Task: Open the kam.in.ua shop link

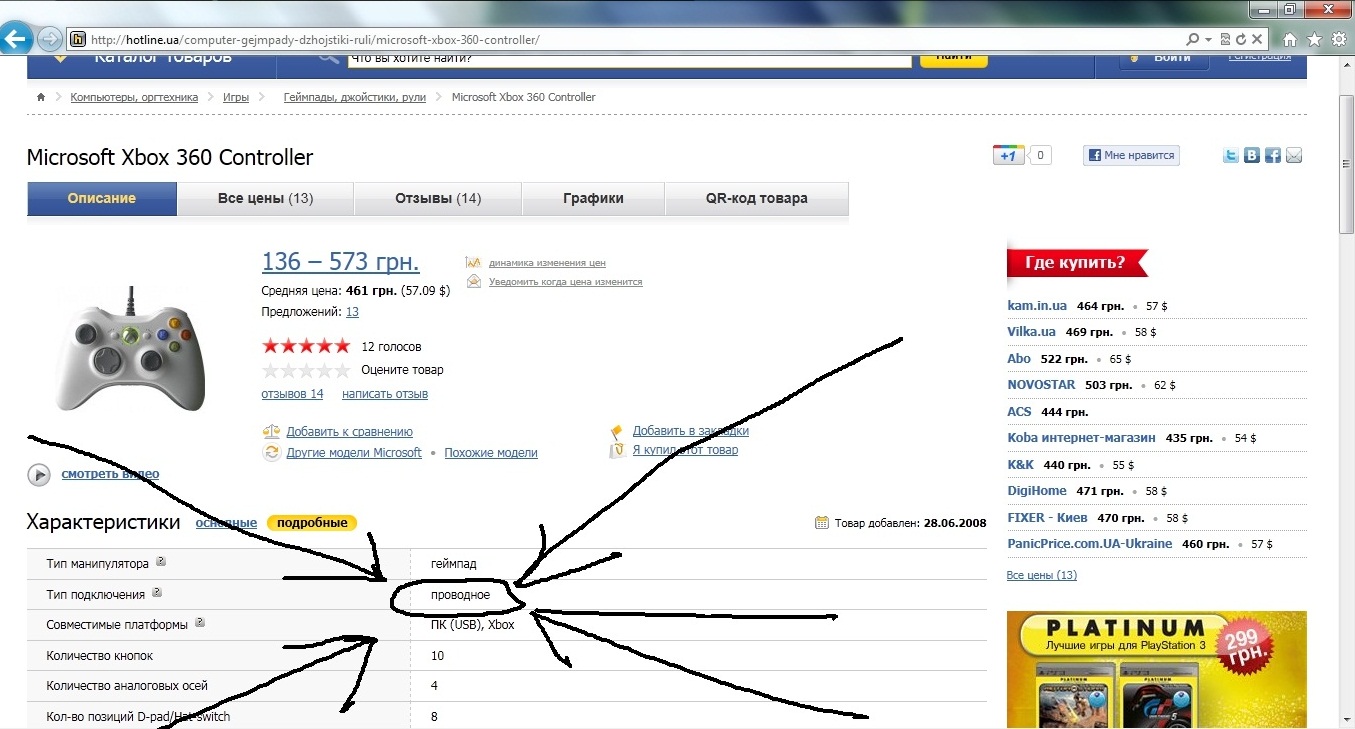Action: [x=1037, y=305]
